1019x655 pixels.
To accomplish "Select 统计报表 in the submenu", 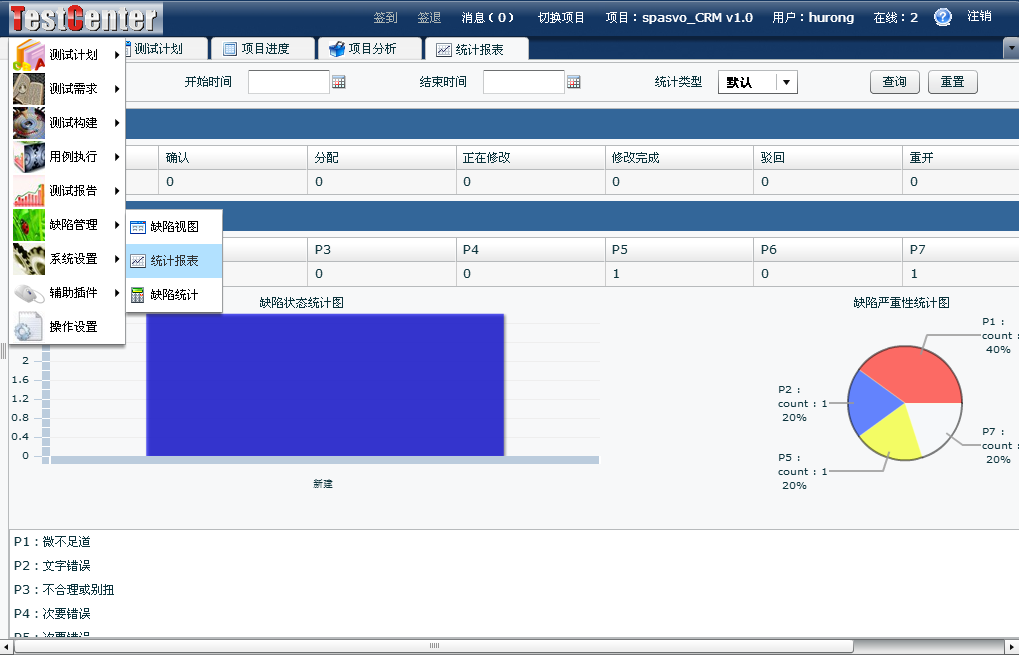I will tap(174, 261).
